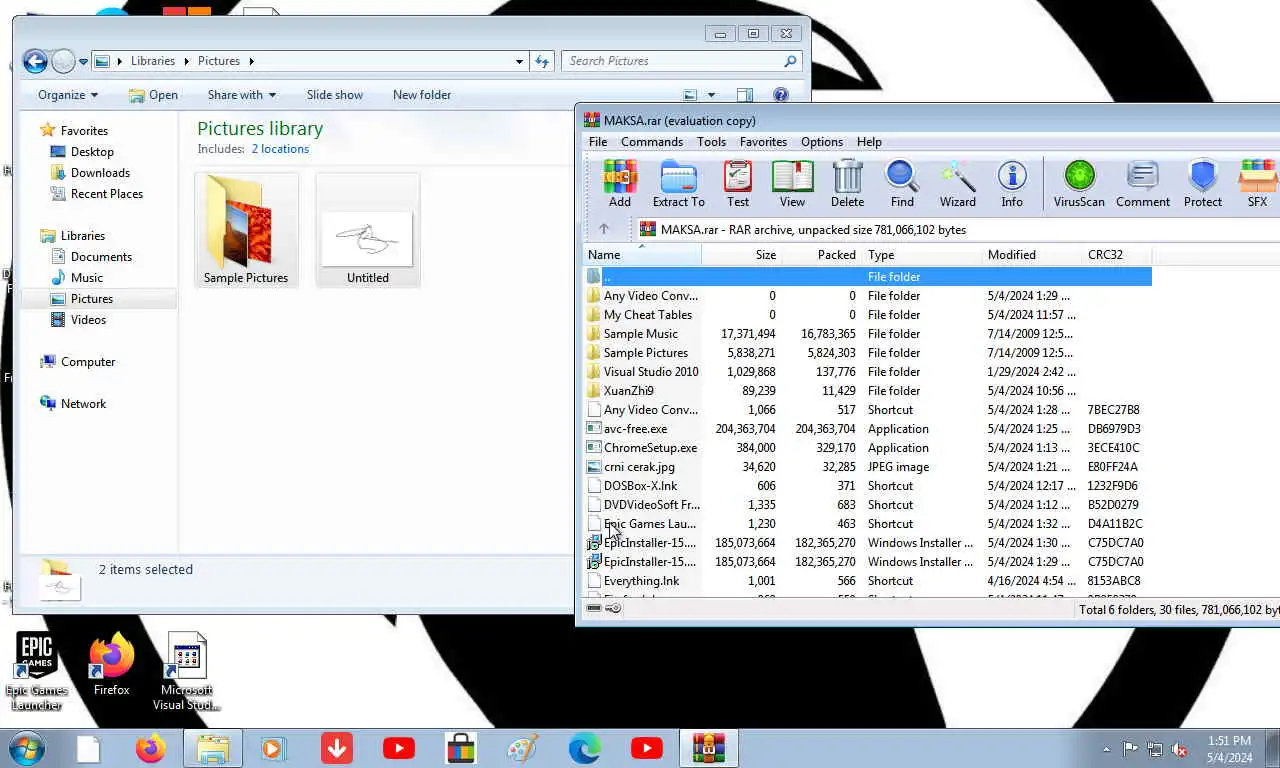The height and width of the screenshot is (768, 1280).
Task: Click the Test archive icon
Action: click(x=738, y=184)
